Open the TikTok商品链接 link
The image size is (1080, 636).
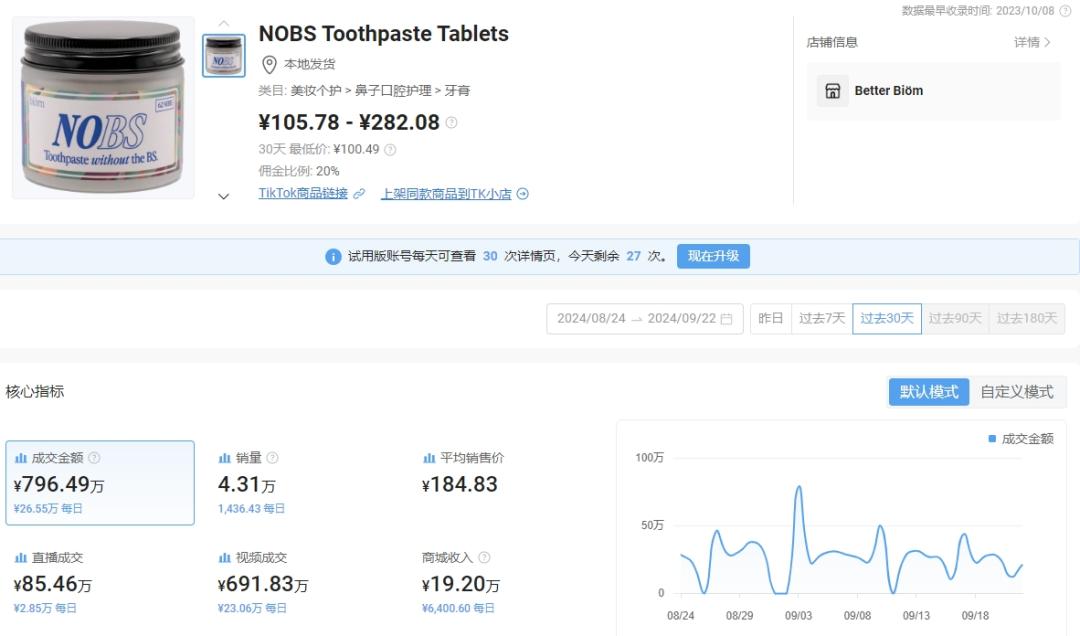[x=304, y=194]
